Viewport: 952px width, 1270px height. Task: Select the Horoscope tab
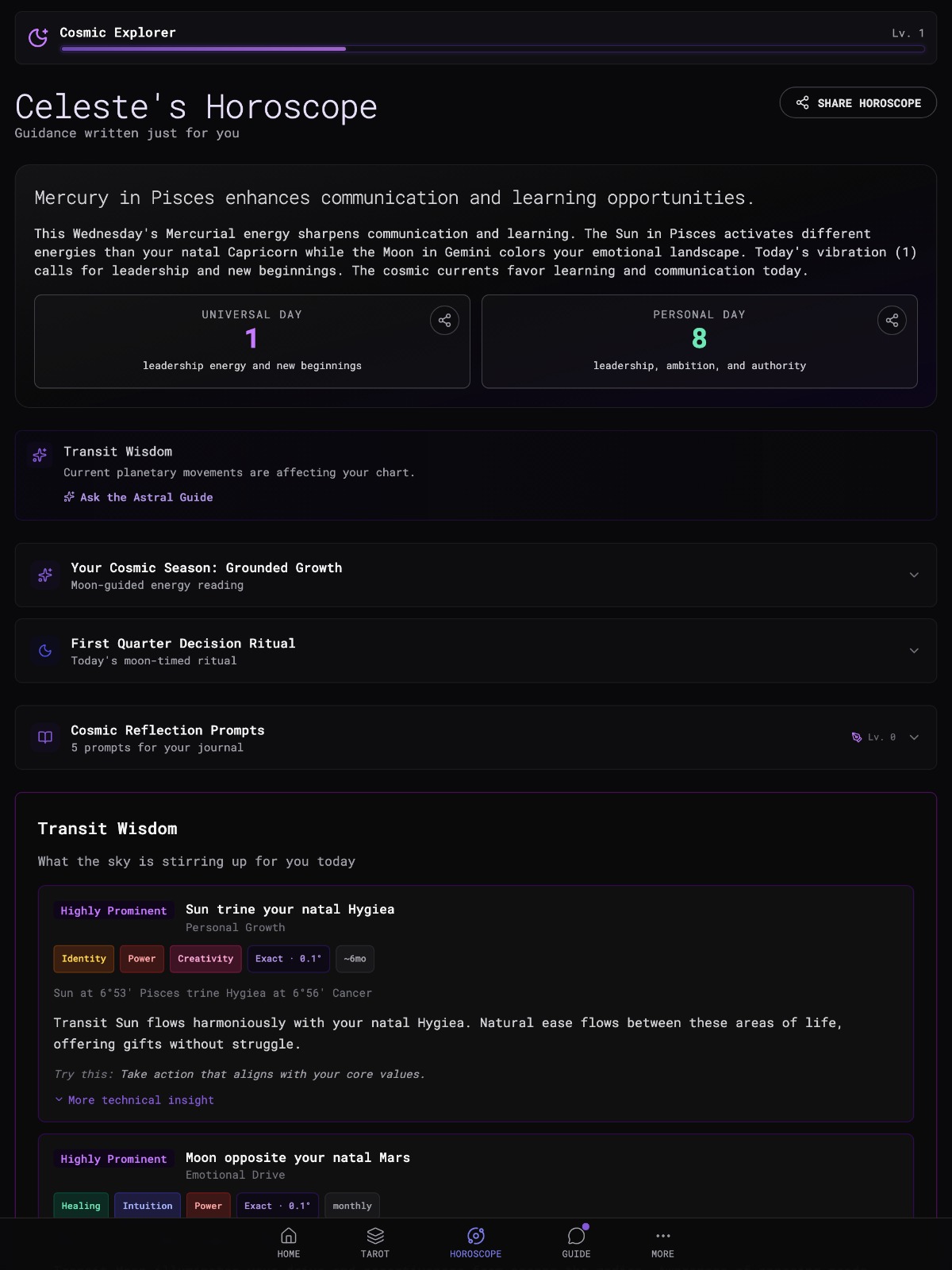tap(475, 1241)
